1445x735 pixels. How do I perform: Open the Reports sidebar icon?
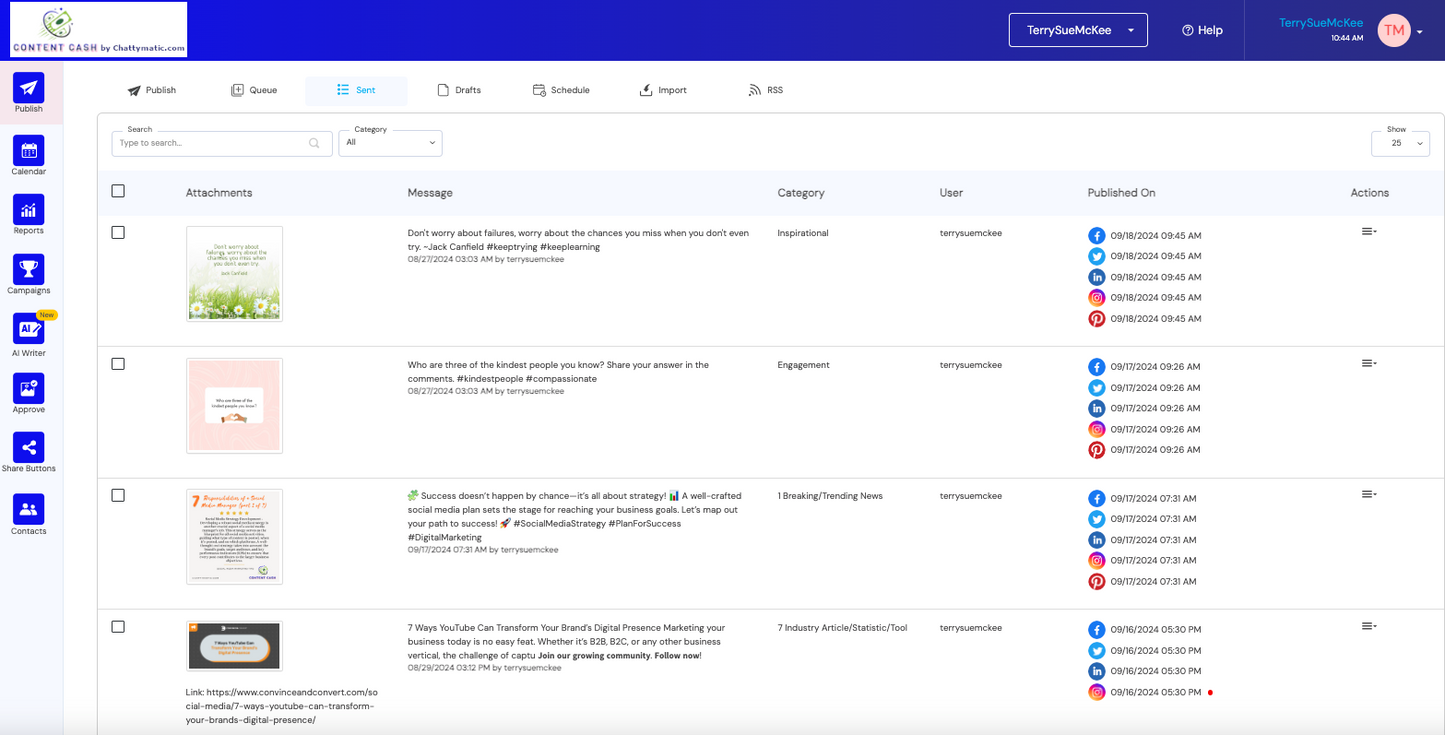[29, 210]
